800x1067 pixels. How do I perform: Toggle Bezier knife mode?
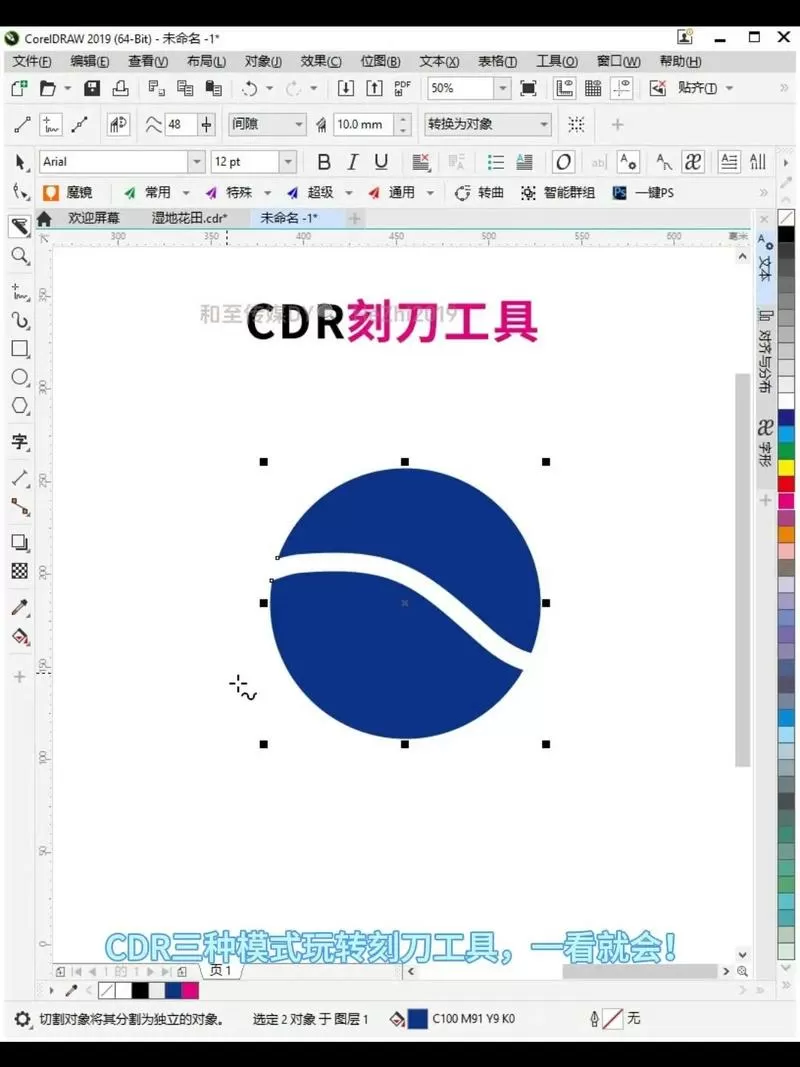coord(80,125)
